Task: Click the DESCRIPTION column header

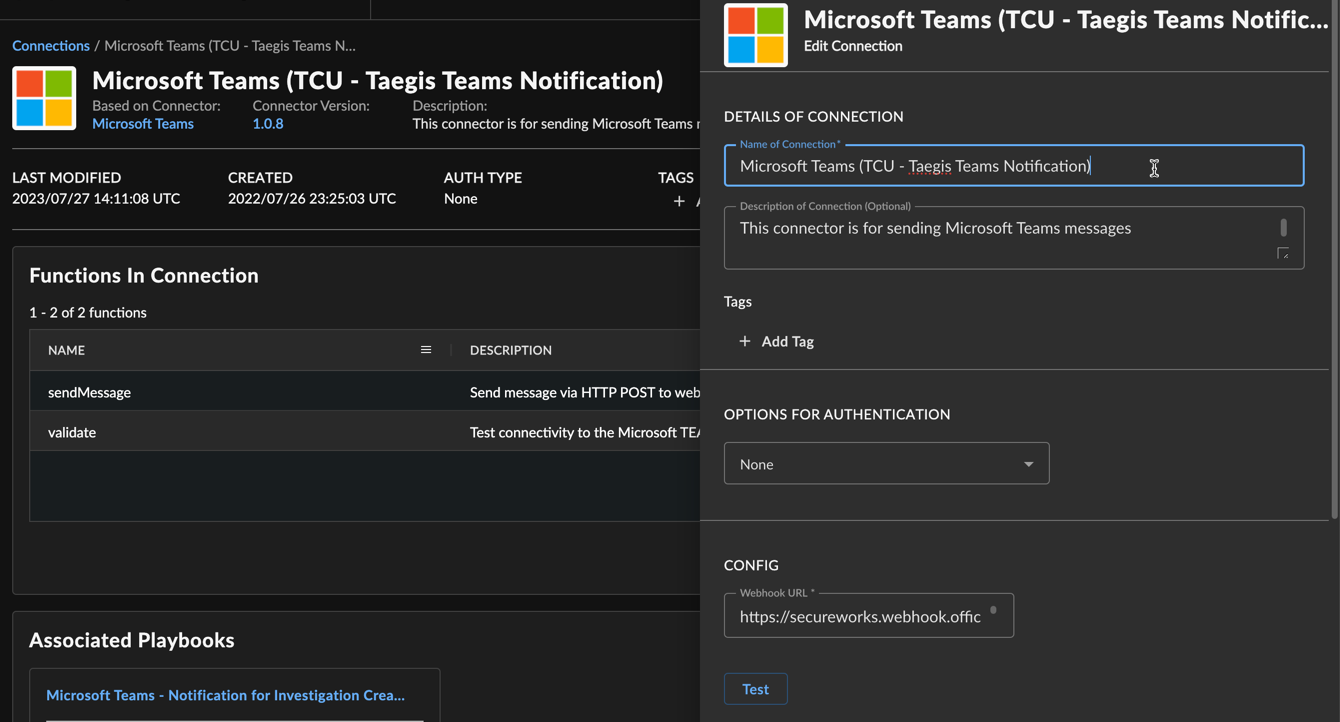Action: (511, 350)
